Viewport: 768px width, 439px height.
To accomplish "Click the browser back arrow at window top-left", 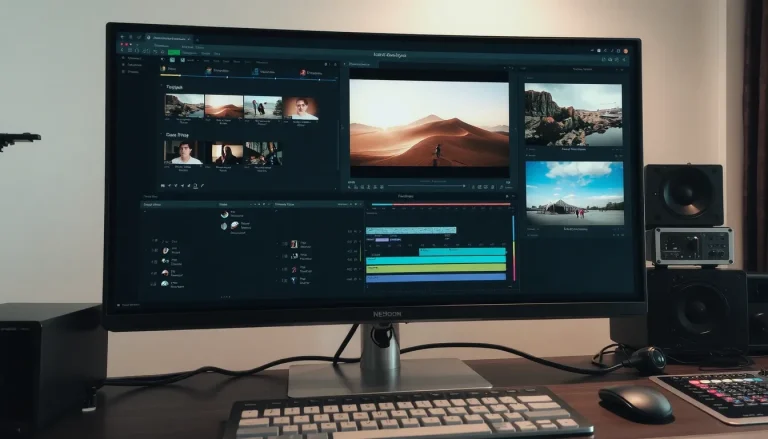I will click(x=122, y=36).
